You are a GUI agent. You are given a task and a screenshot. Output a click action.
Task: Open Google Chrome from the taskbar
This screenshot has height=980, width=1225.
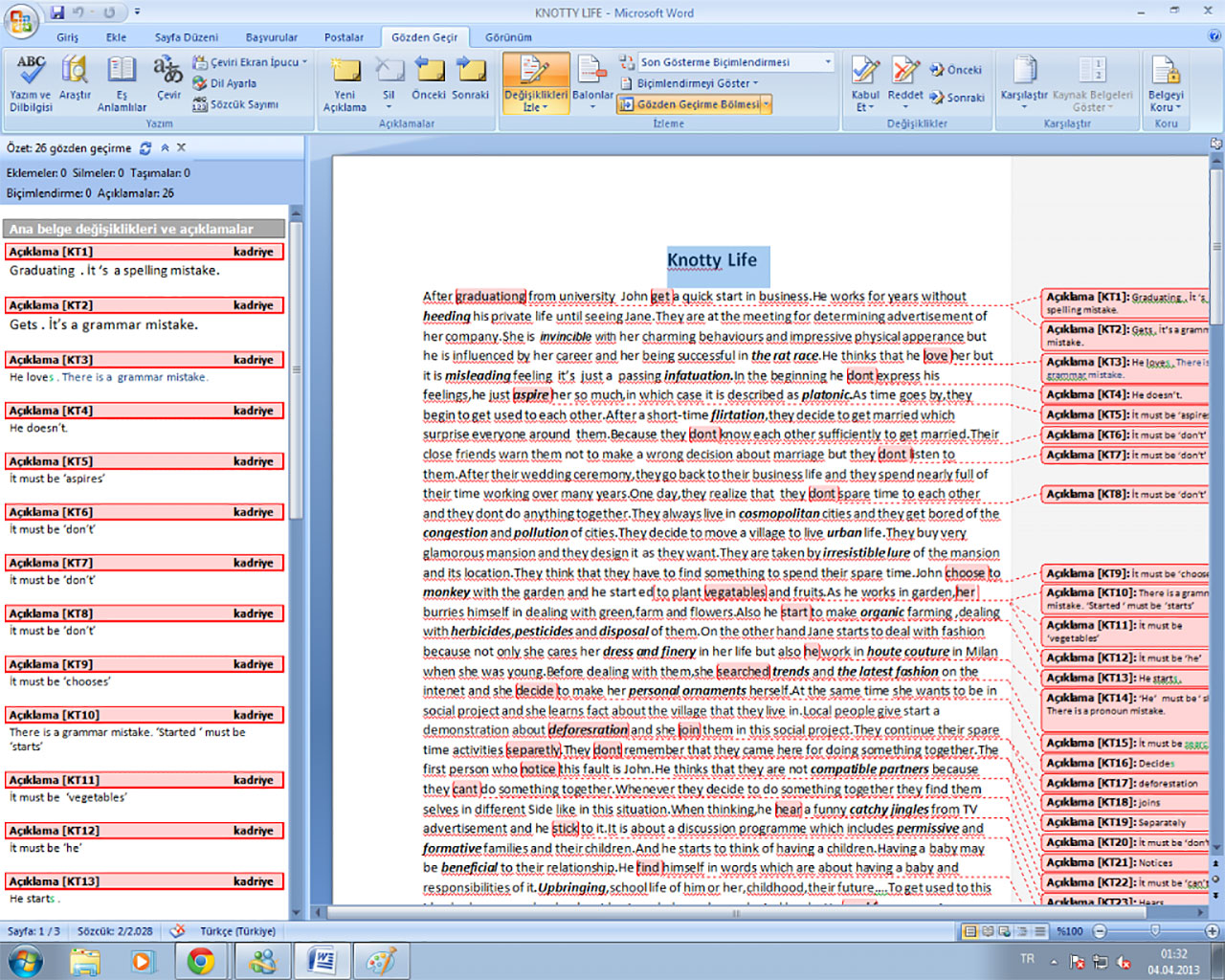point(201,959)
